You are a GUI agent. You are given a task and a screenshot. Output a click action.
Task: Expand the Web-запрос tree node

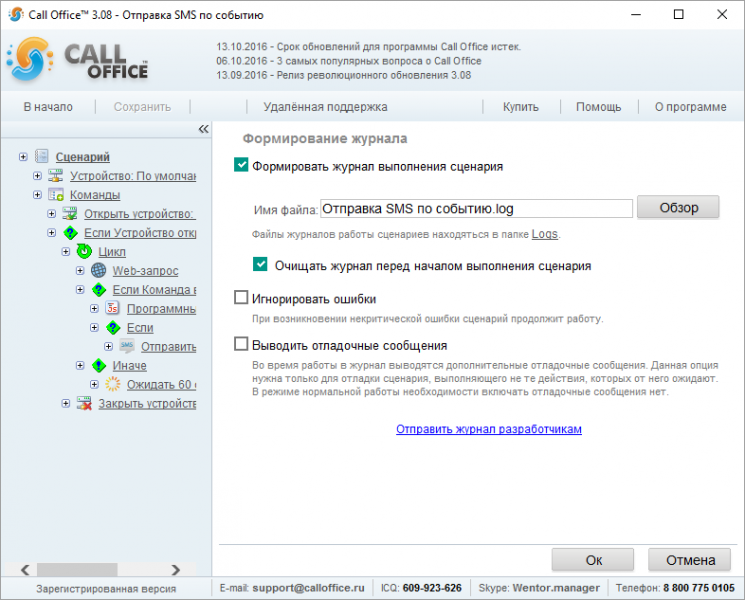click(80, 271)
